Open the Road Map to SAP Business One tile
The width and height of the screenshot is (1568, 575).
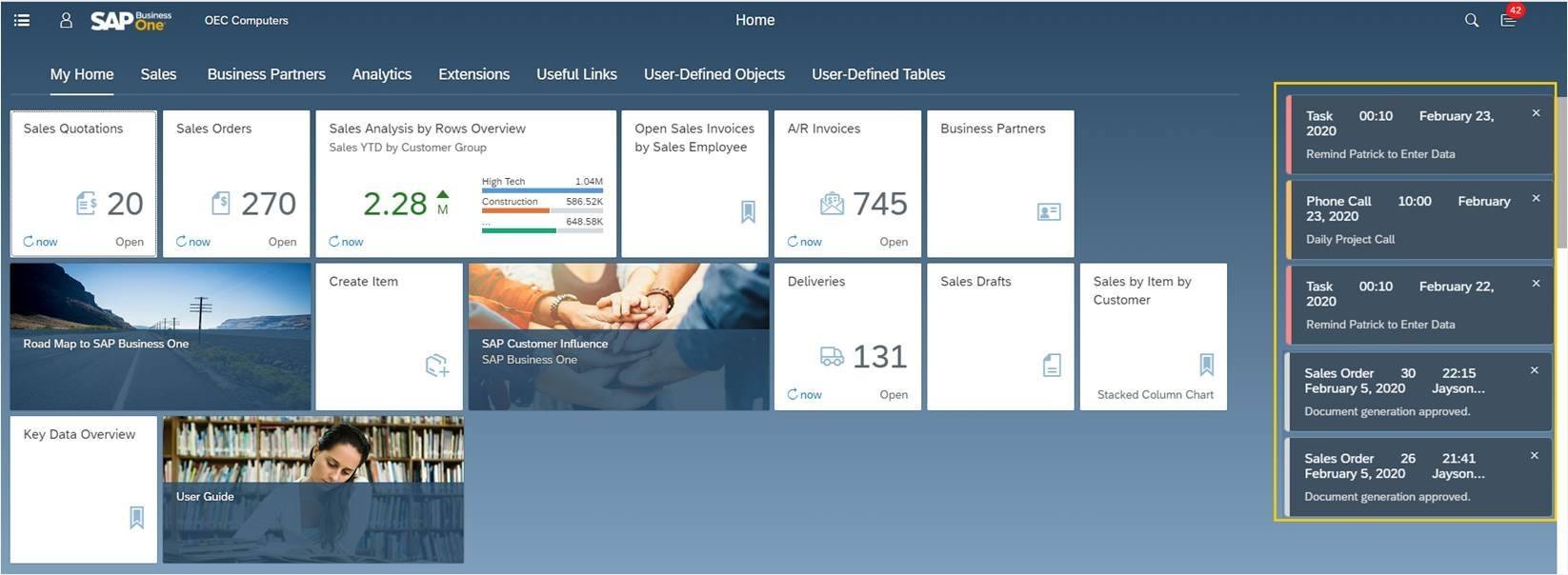(160, 337)
